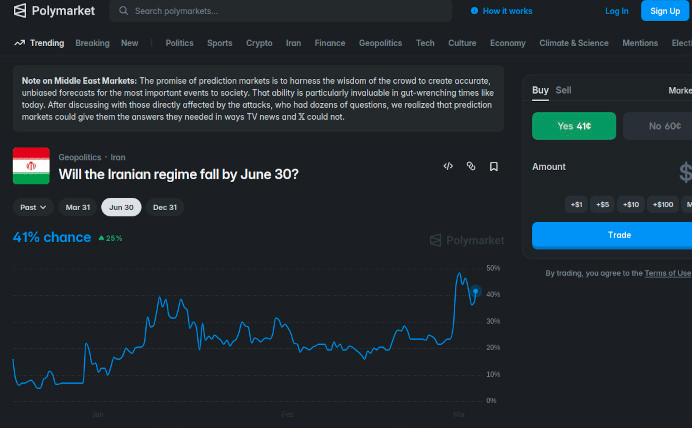692x428 pixels.
Task: Open the Market order type dropdown
Action: pyautogui.click(x=680, y=91)
